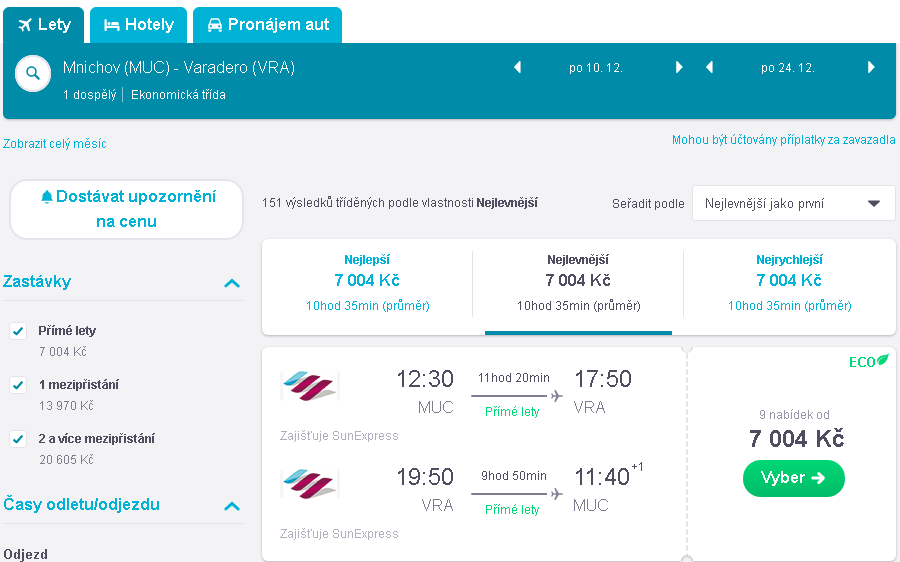Click Eurowings logo on return flight

(310, 484)
